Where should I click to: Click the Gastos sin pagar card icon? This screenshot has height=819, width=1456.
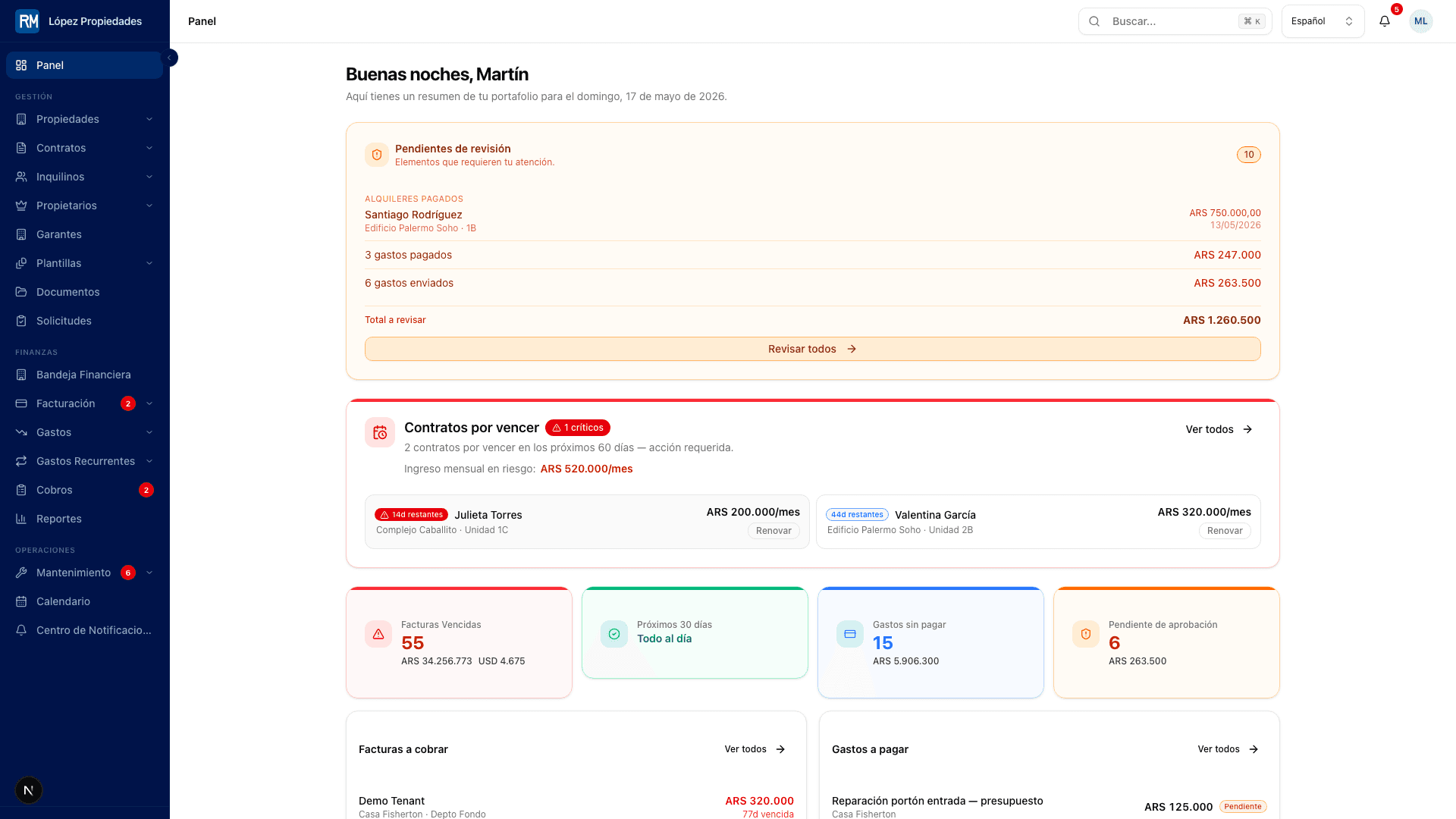coord(850,634)
